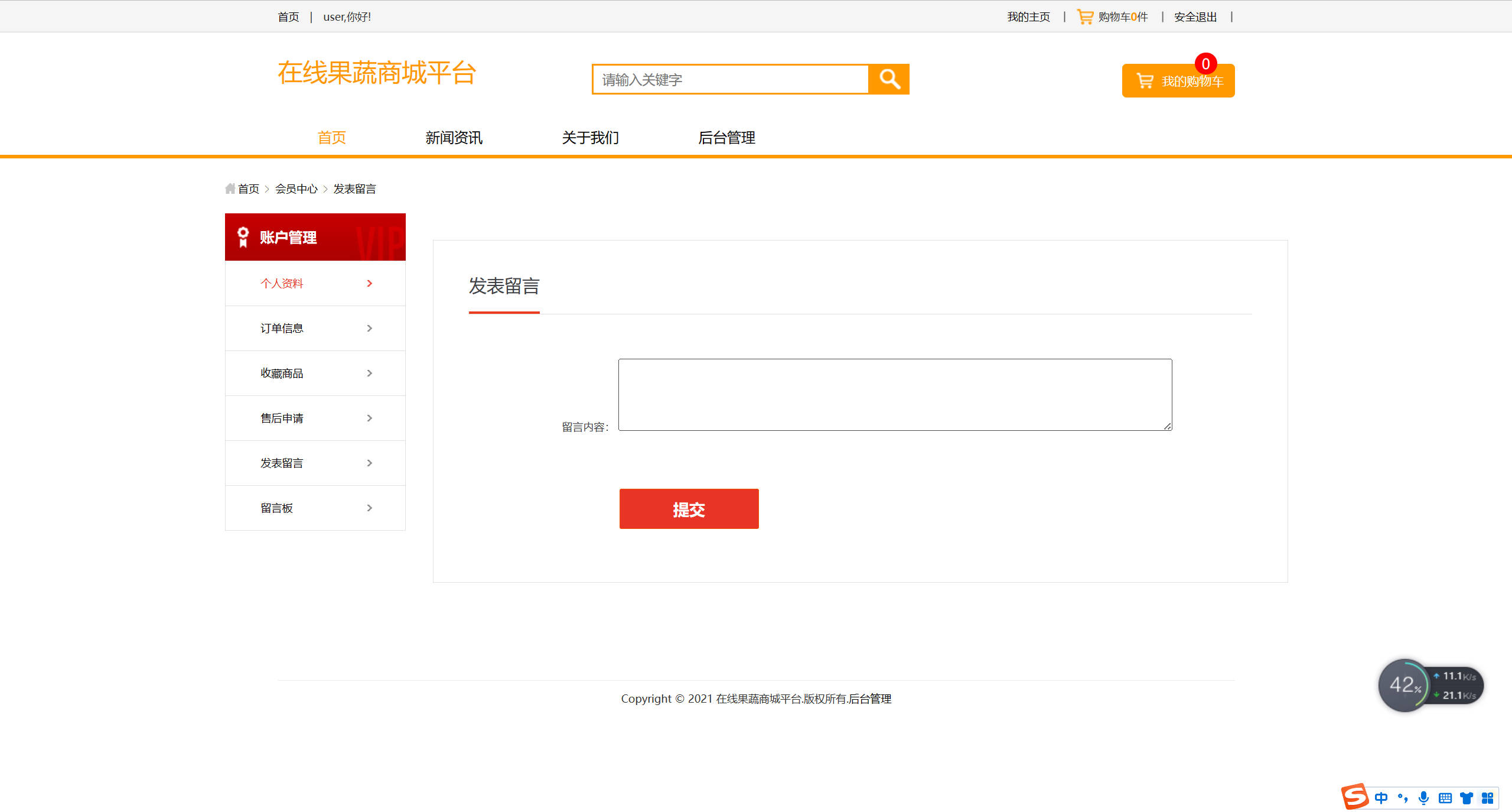Image resolution: width=1512 pixels, height=812 pixels.
Task: Switch to the 新闻资讯 navigation tab
Action: 454,137
